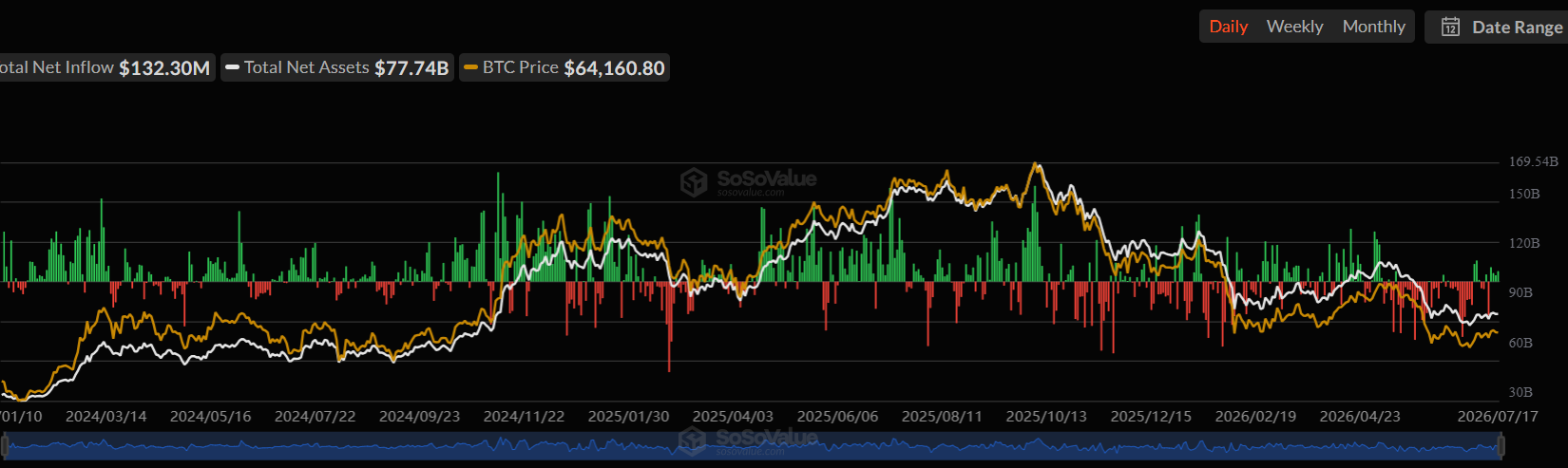Hide the Total Net Assets $77.74B line
The width and height of the screenshot is (1568, 468).
pyautogui.click(x=337, y=67)
